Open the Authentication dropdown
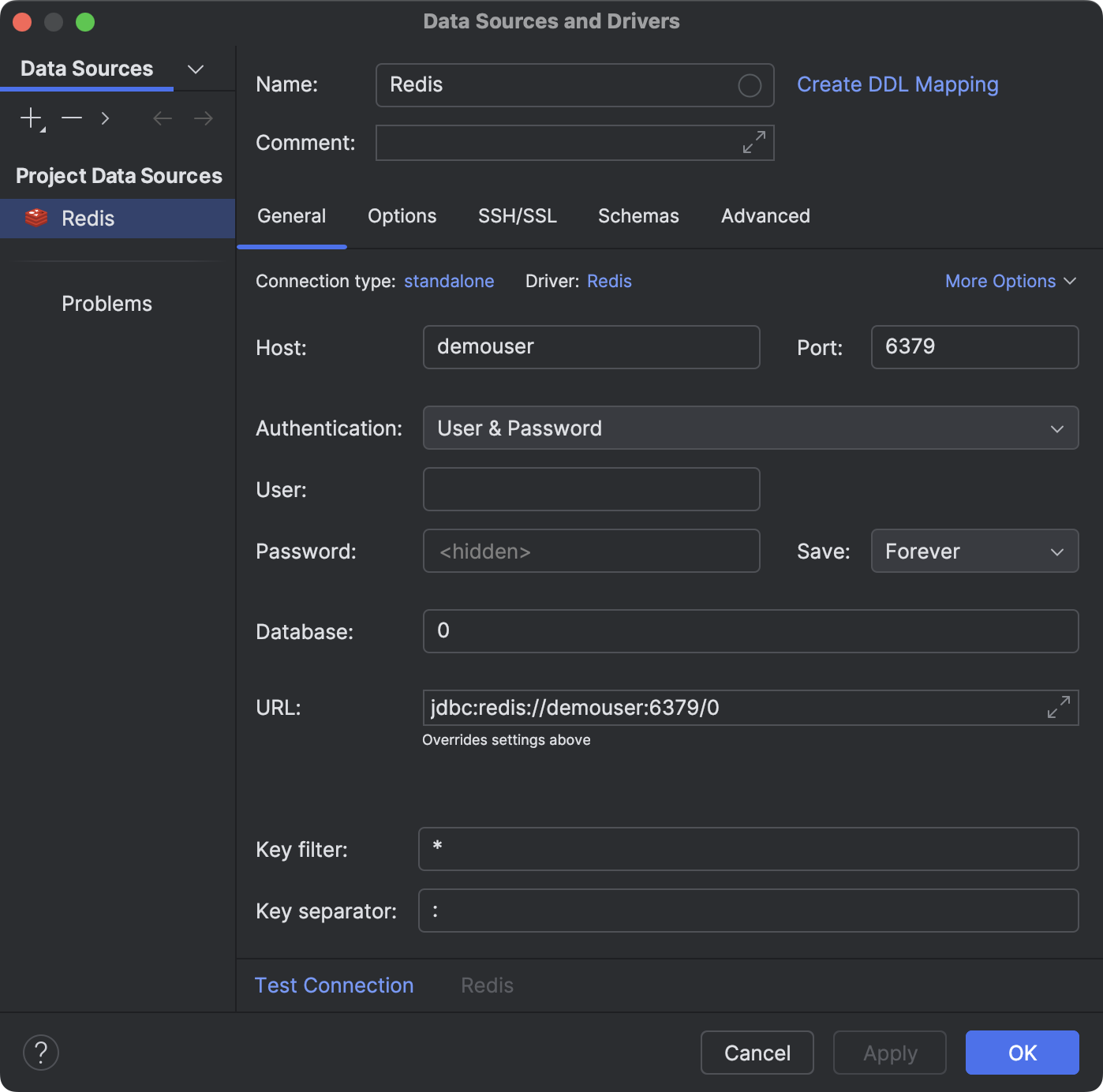This screenshot has width=1103, height=1092. [x=750, y=428]
